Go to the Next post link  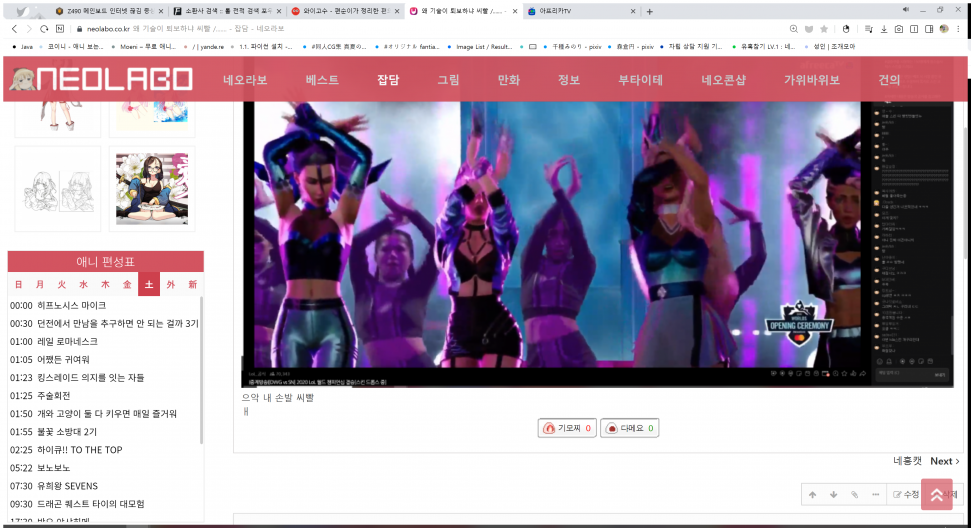coord(945,461)
